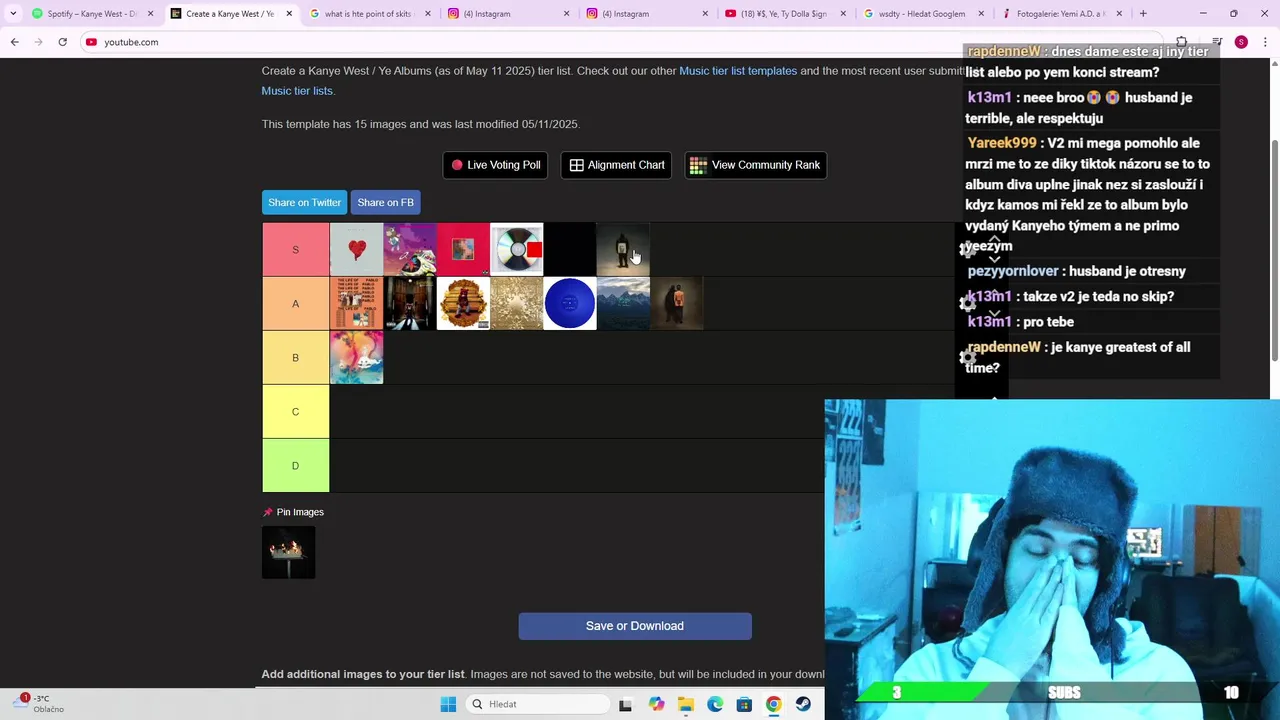
Task: Close the Spotify tab
Action: click(151, 14)
